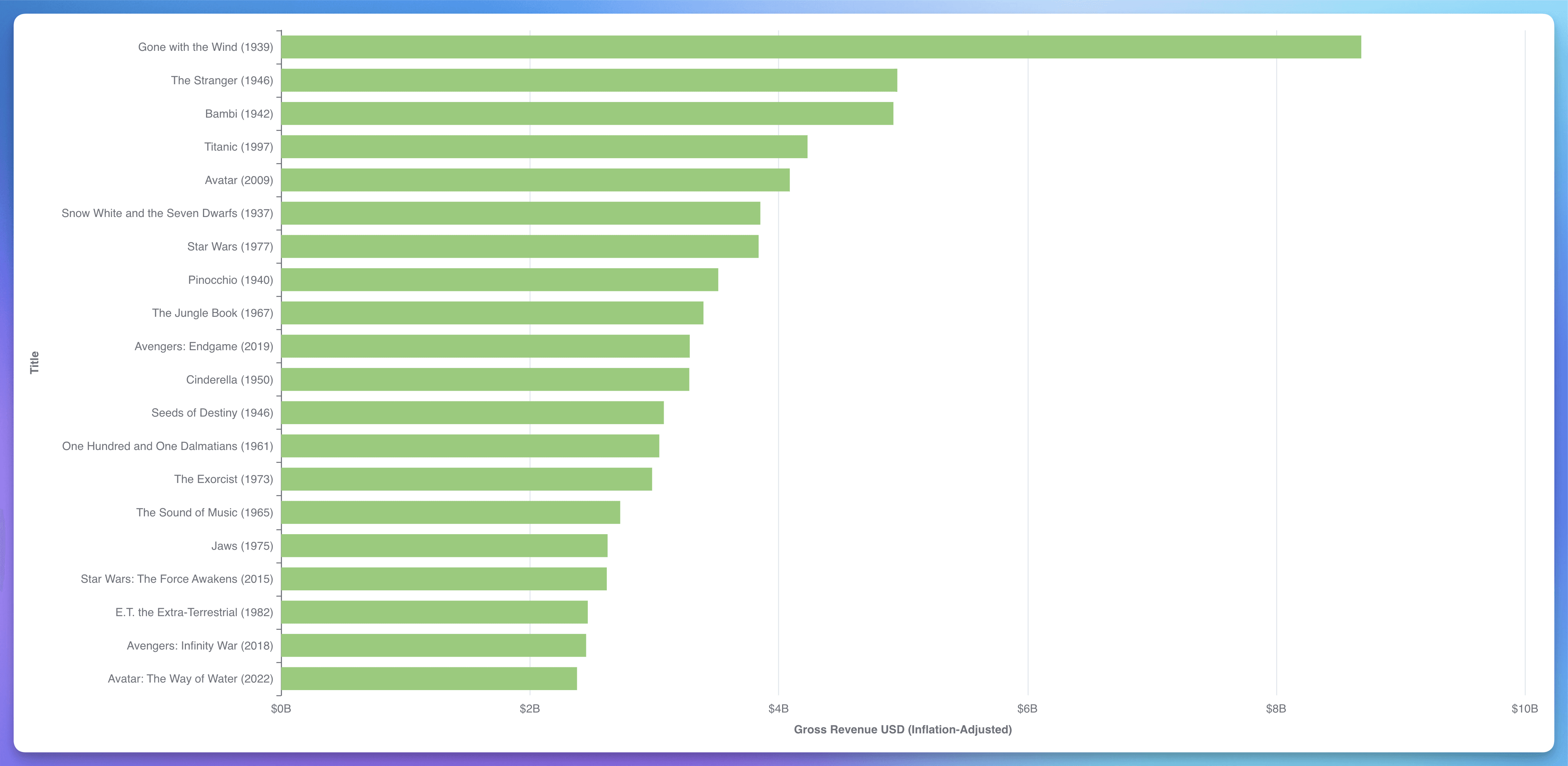Click 'The Stranger (1946)' axis label
Screen dimensions: 1568x766
[x=222, y=80]
